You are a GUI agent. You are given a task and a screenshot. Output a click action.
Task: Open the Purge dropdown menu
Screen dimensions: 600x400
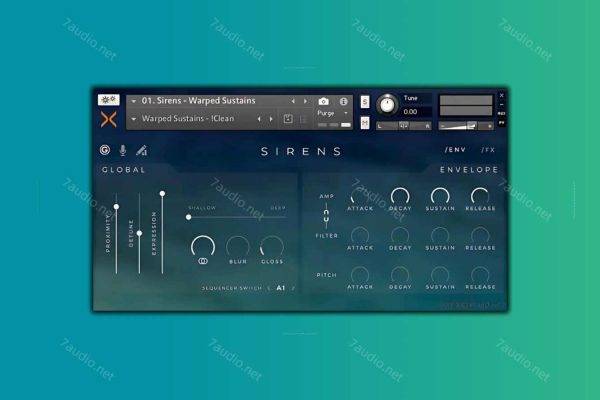coord(333,113)
